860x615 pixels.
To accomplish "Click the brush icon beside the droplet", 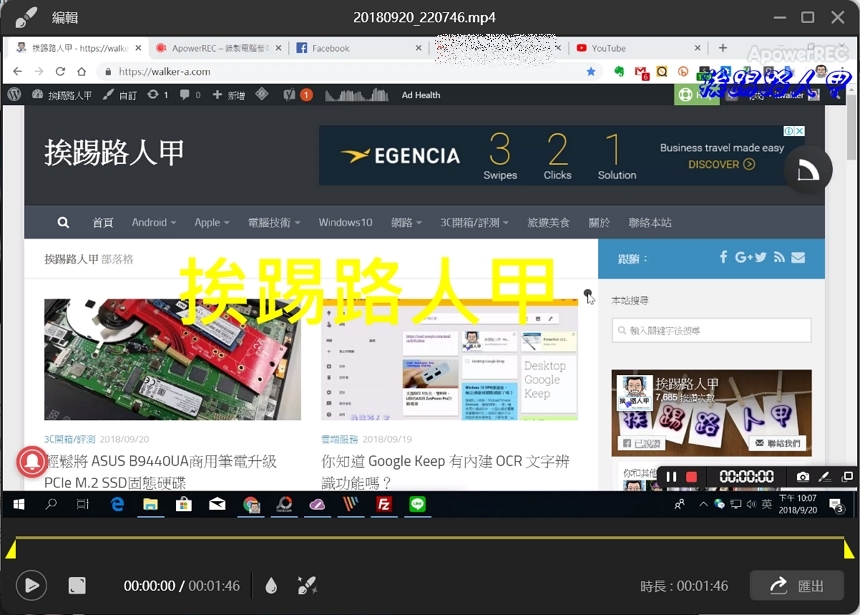I will pos(307,585).
